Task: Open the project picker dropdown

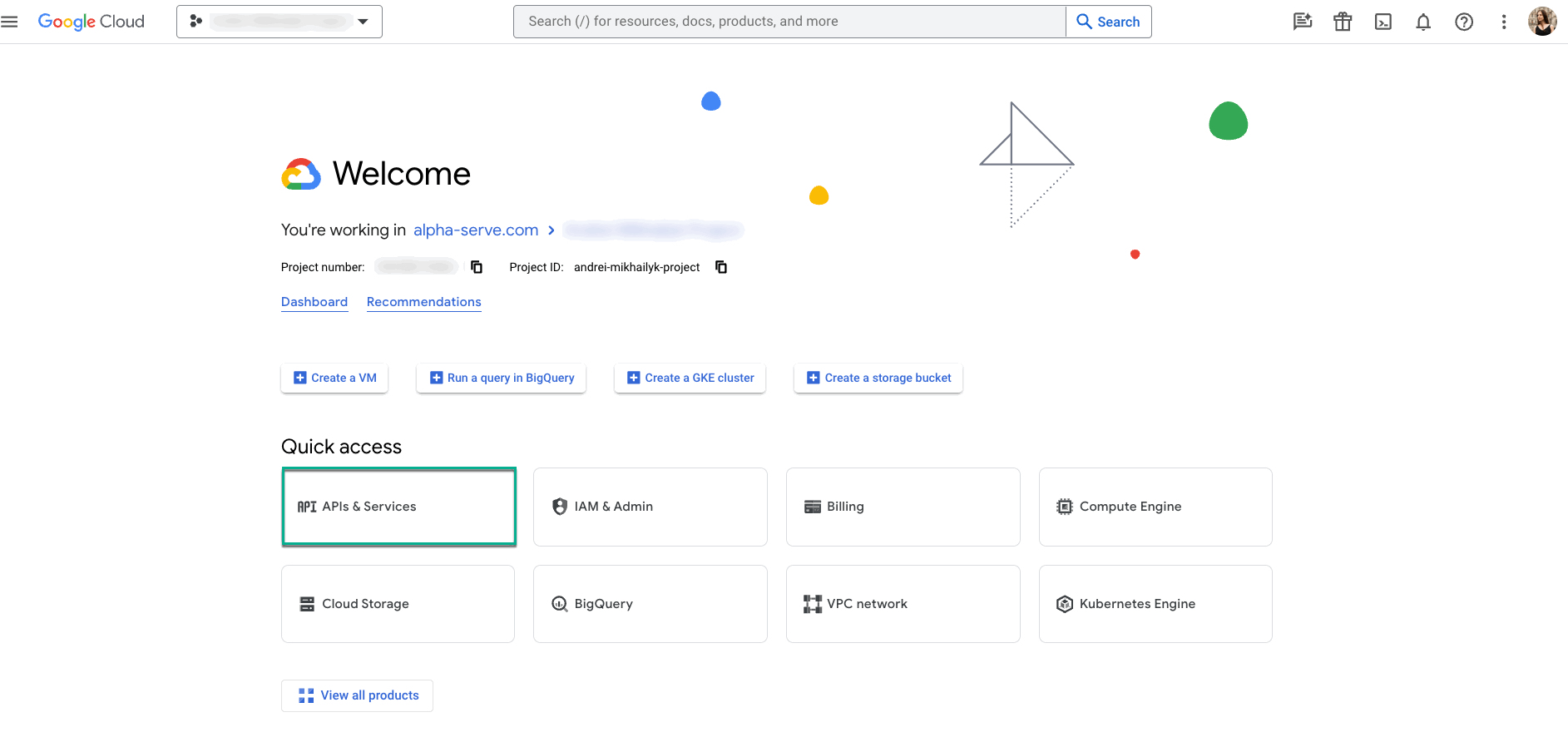Action: point(363,22)
